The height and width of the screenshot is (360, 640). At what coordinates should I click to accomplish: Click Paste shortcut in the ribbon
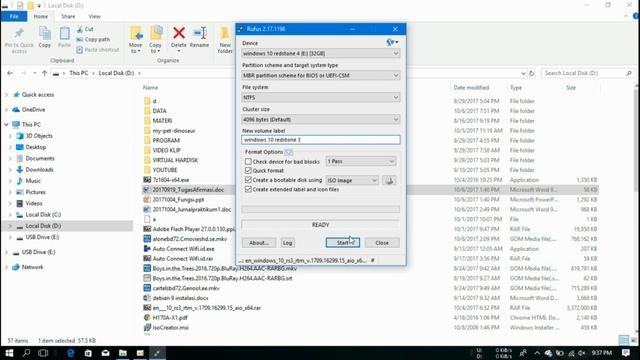pyautogui.click(x=98, y=50)
